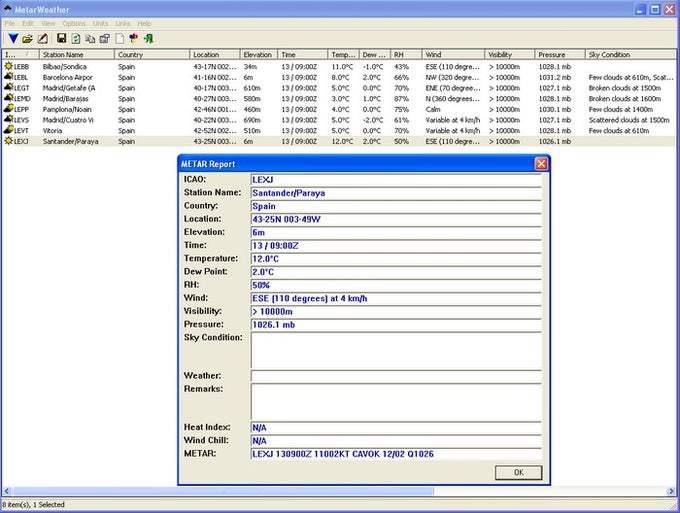Sort by the Dew column header

(375, 55)
